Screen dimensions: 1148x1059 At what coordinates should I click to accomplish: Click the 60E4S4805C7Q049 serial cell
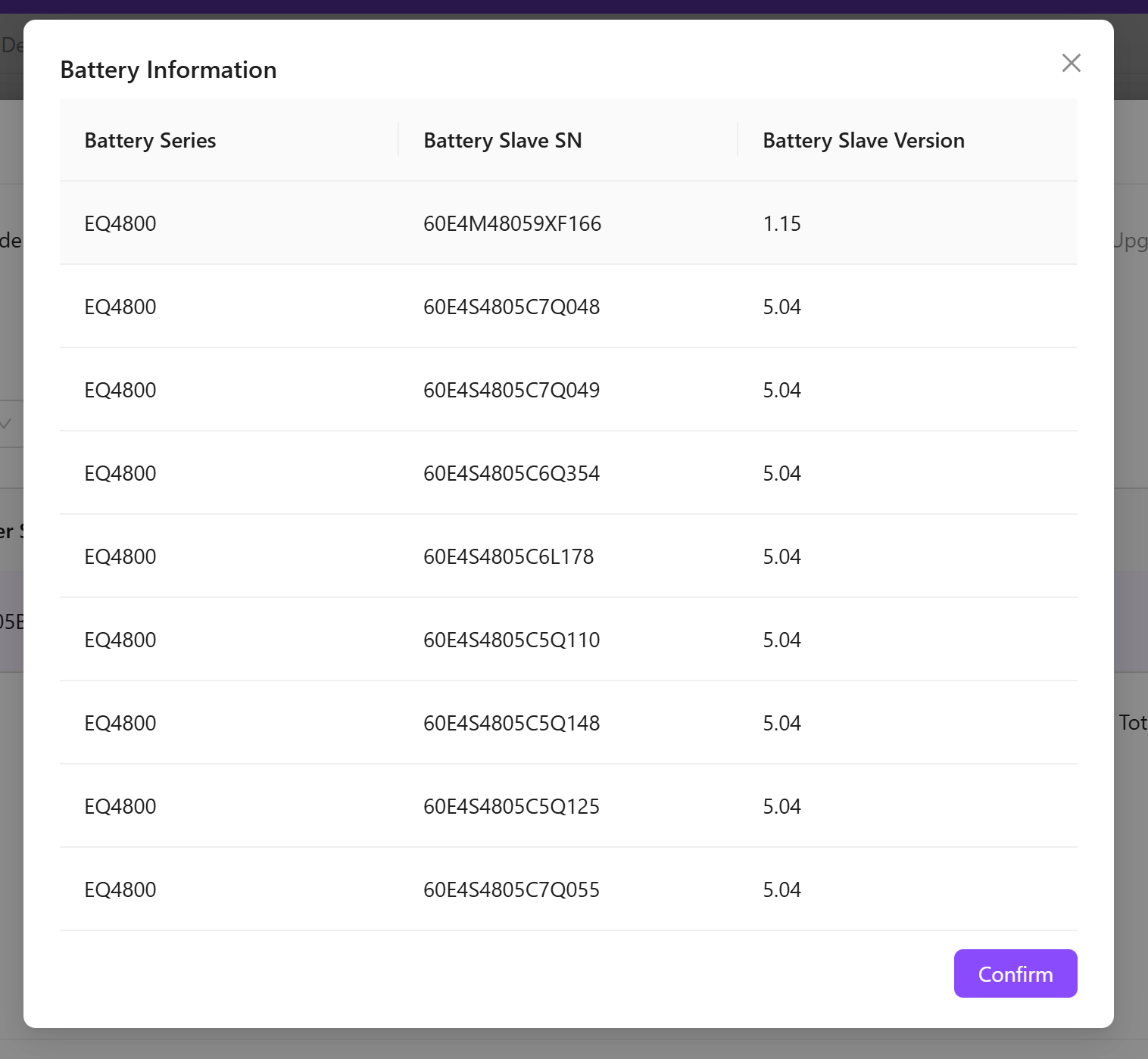(511, 391)
